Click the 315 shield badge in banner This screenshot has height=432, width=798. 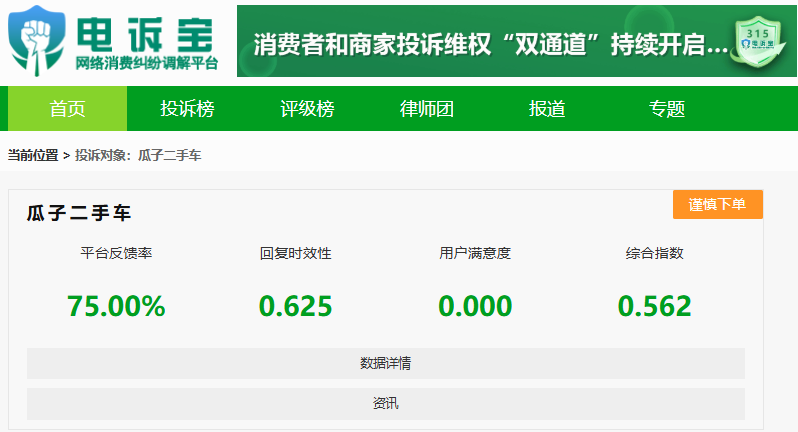[758, 42]
